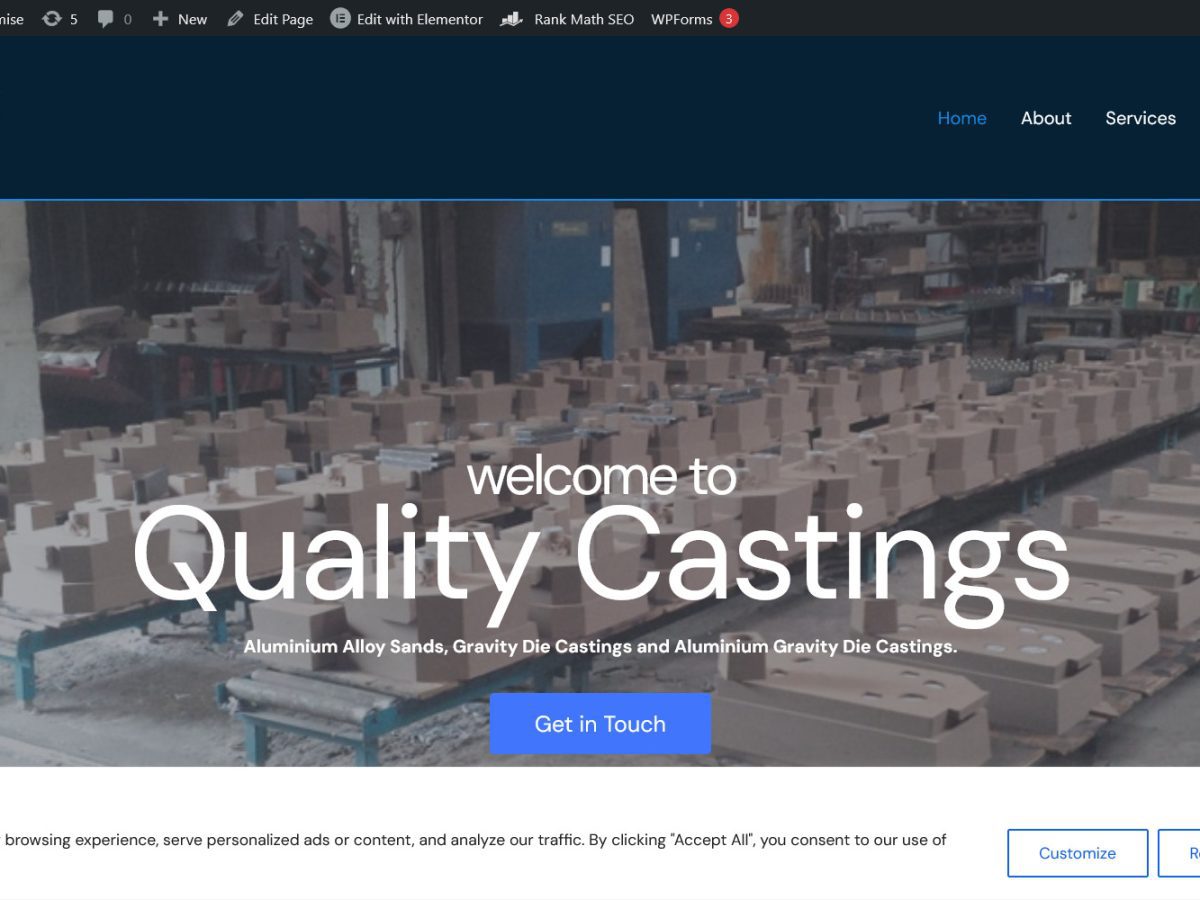This screenshot has height=900, width=1200.
Task: Open comments via the speech bubble icon
Action: click(x=105, y=19)
